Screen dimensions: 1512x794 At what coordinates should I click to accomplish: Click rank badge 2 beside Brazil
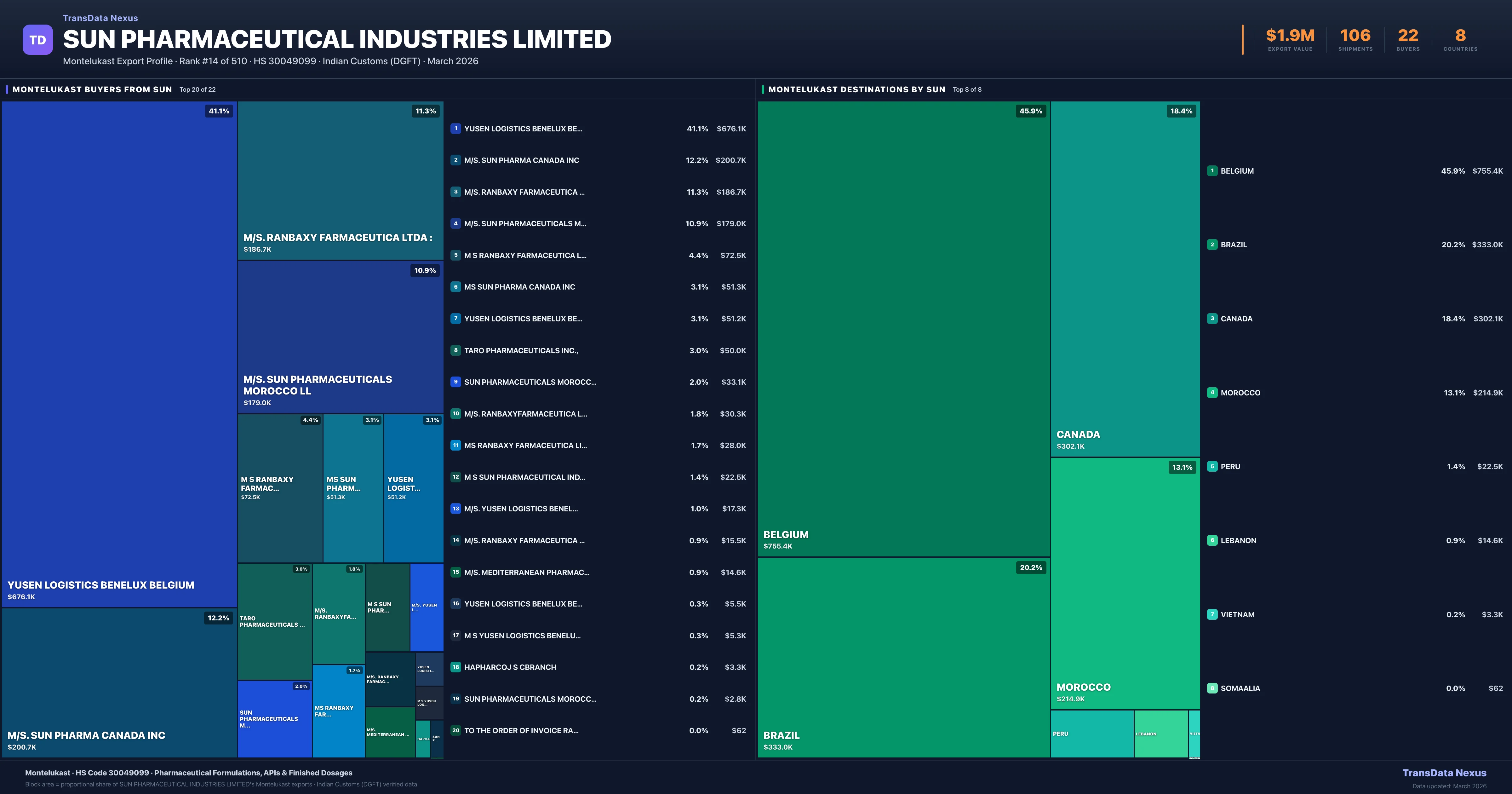[1212, 245]
